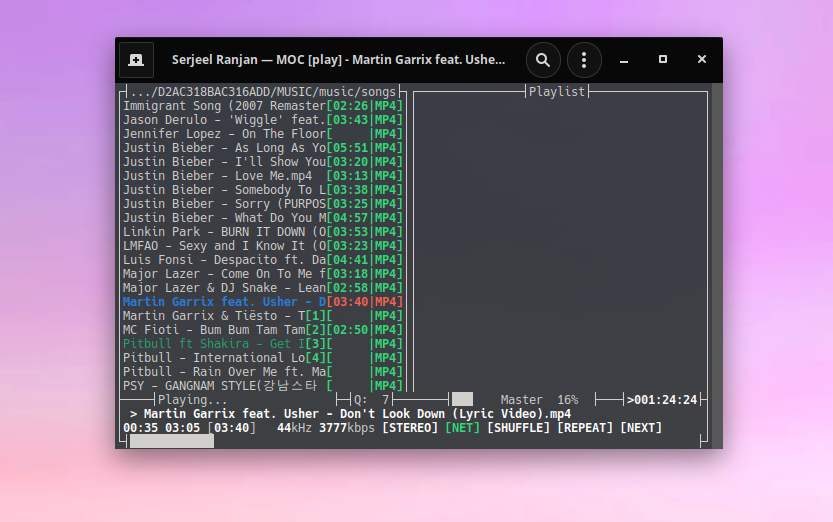Image resolution: width=833 pixels, height=522 pixels.
Task: Select Major Lazer & DJ Snake - Lean
Action: (x=262, y=288)
